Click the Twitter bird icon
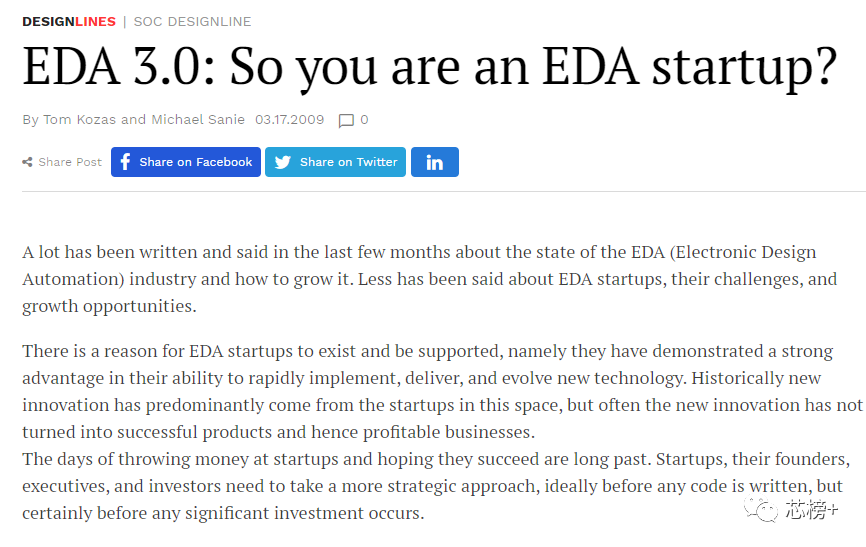This screenshot has width=866, height=547. [x=283, y=162]
